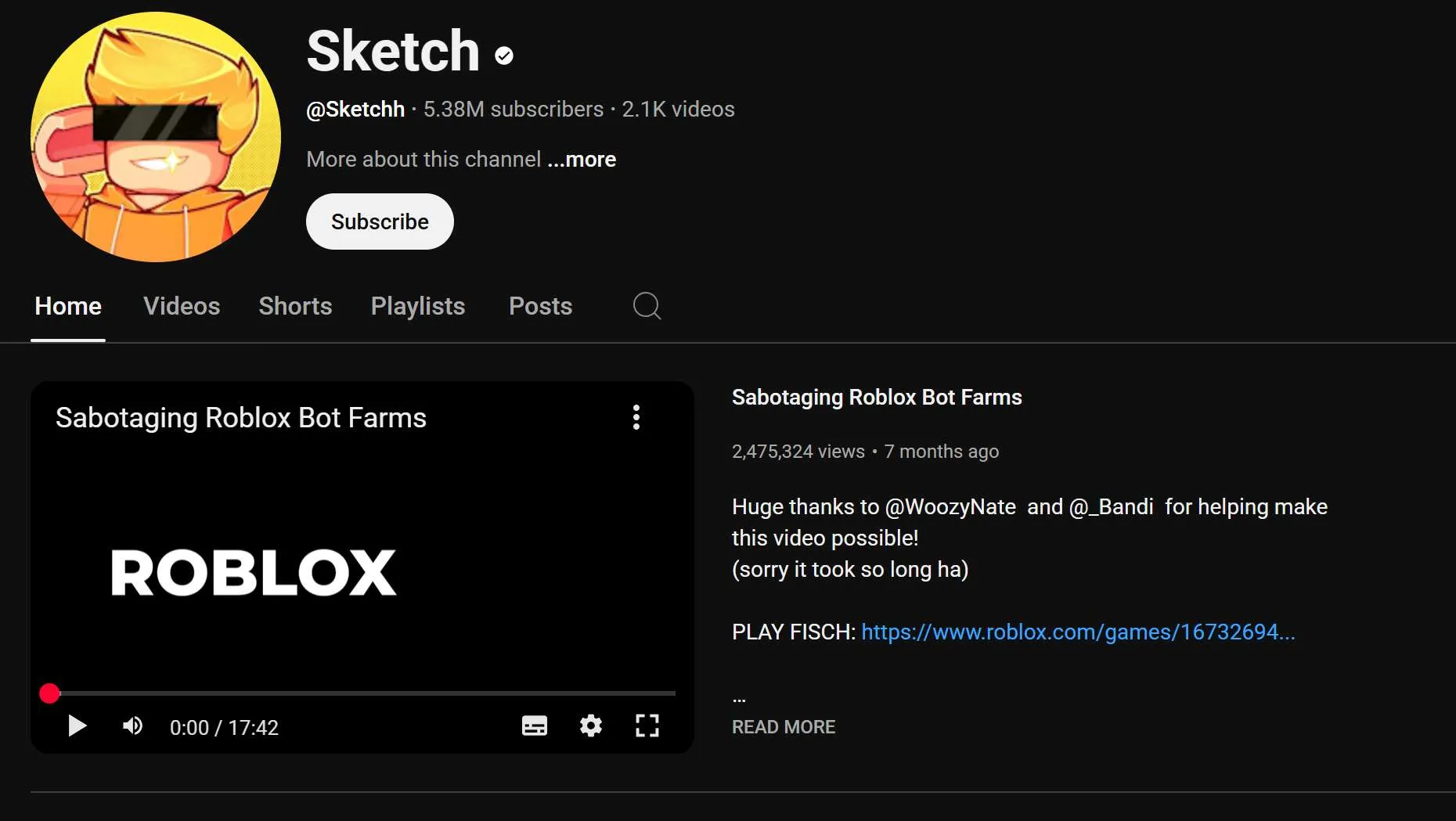Viewport: 1456px width, 821px height.
Task: Open the video player three-dot menu
Action: 636,417
